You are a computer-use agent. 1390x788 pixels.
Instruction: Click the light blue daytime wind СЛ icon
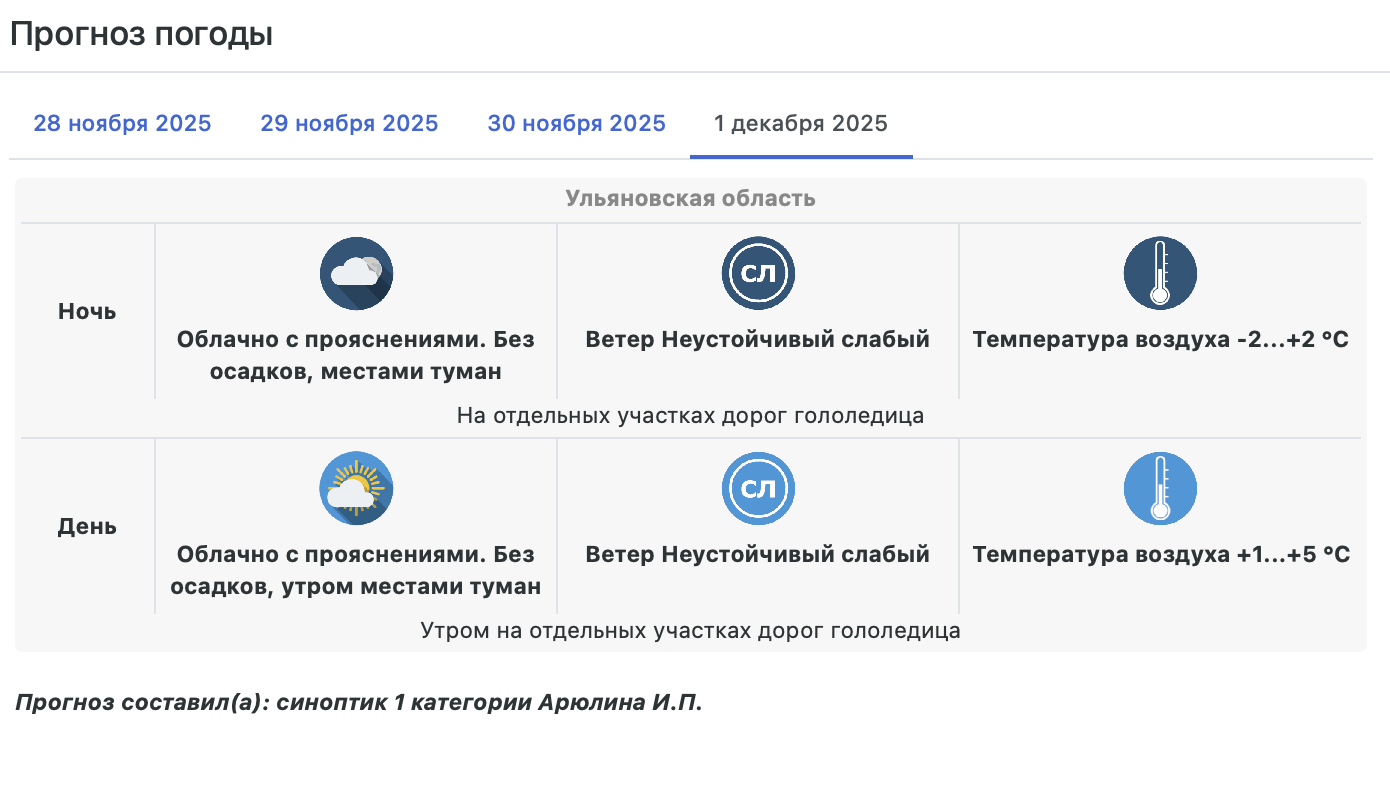758,488
